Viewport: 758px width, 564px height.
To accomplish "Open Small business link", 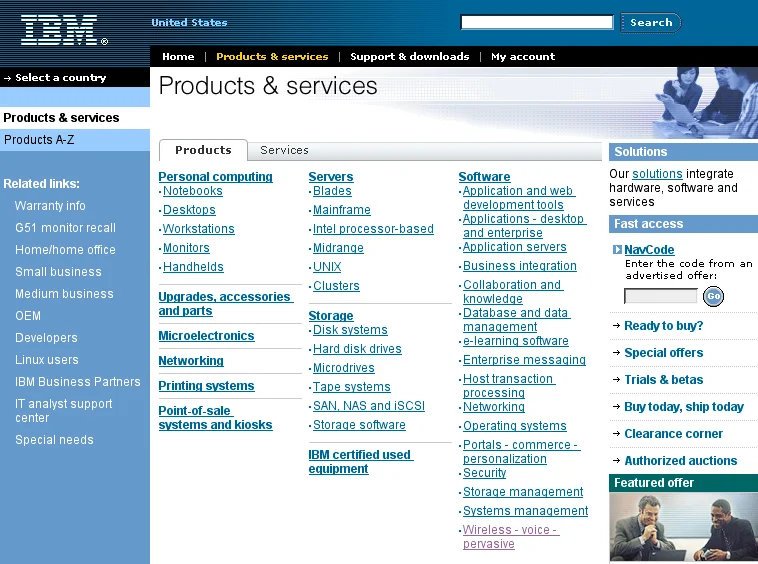I will tap(58, 272).
